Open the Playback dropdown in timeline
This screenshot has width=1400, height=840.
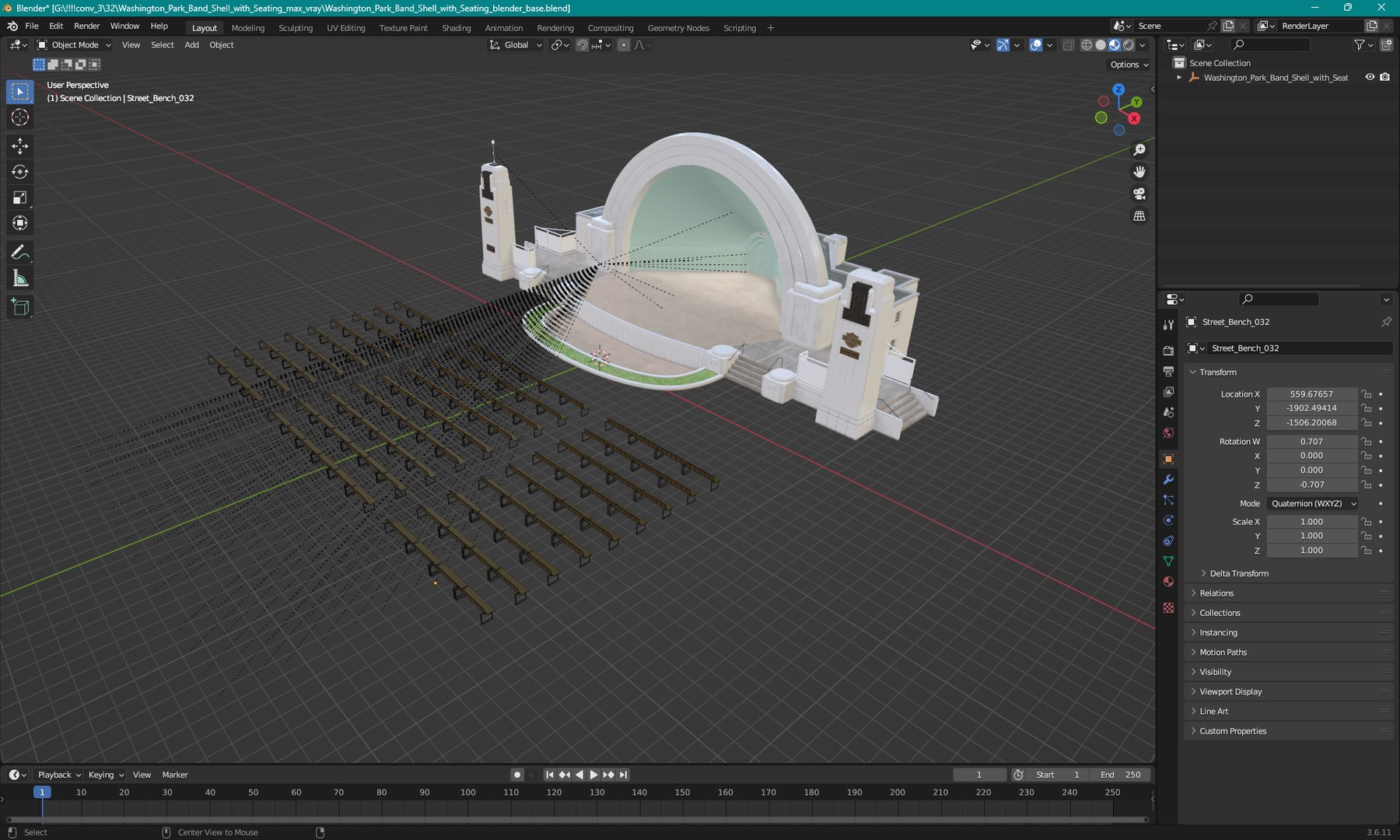[59, 775]
